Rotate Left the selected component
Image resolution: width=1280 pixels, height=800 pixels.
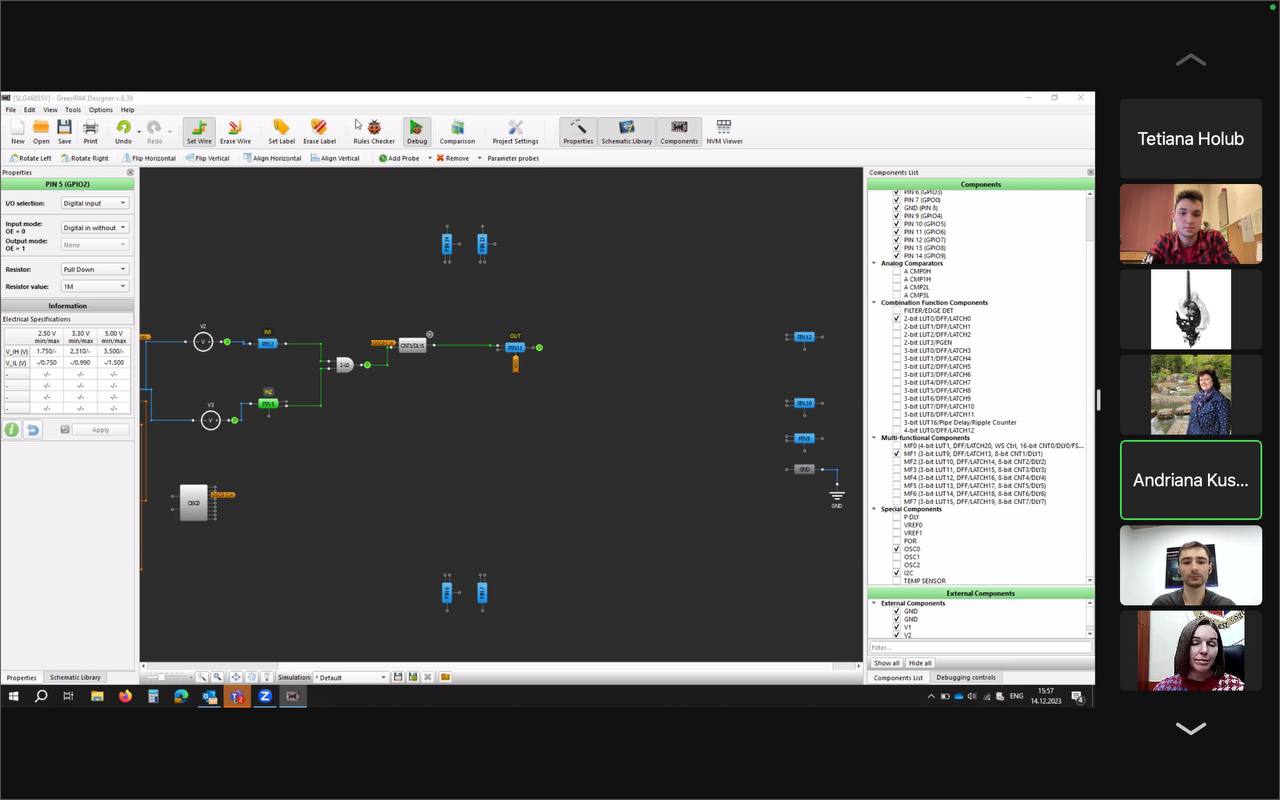30,158
